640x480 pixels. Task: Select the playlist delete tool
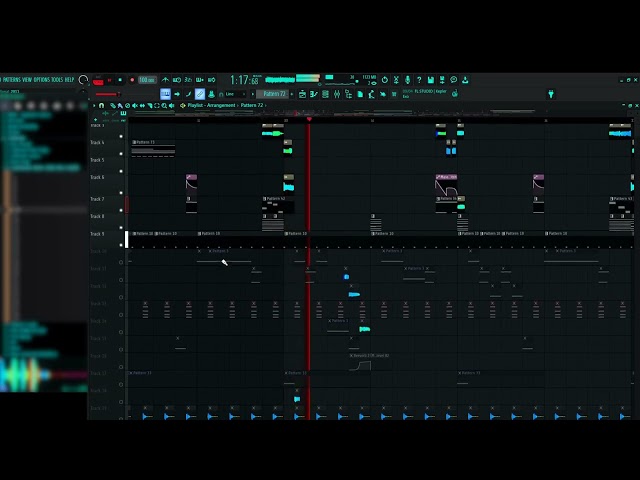coord(127,105)
